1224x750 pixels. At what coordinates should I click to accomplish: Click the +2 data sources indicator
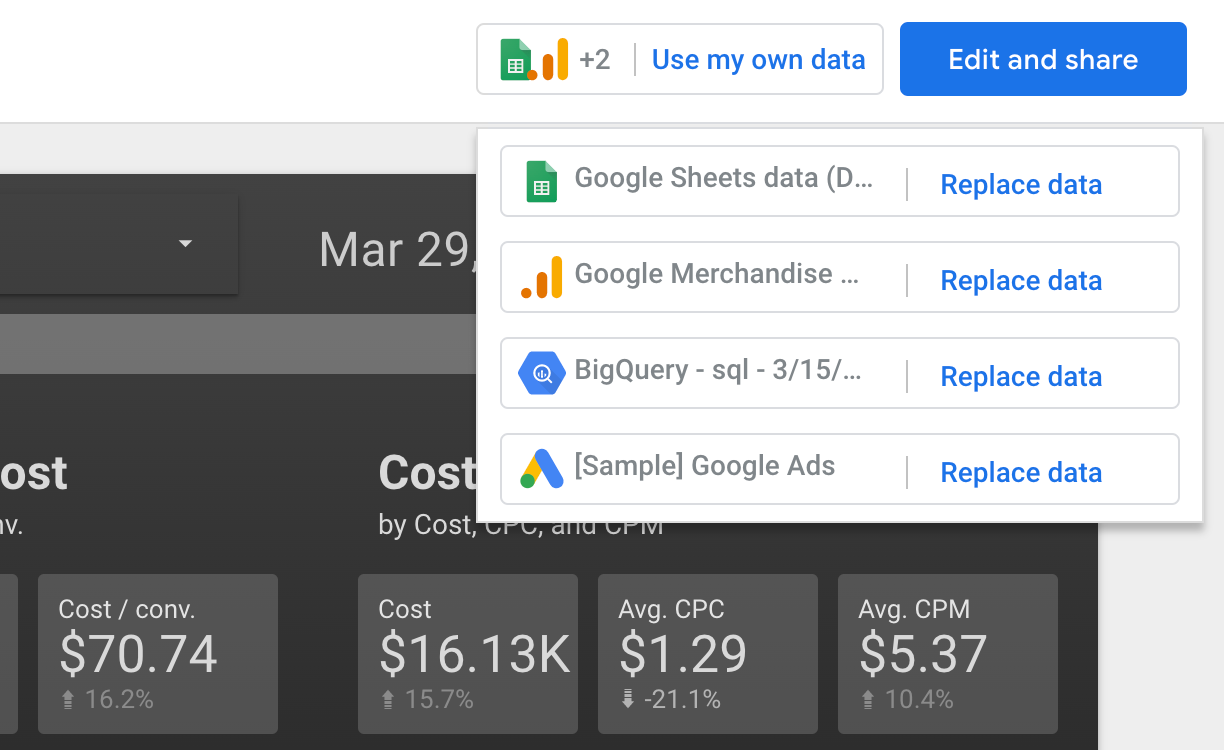click(594, 60)
